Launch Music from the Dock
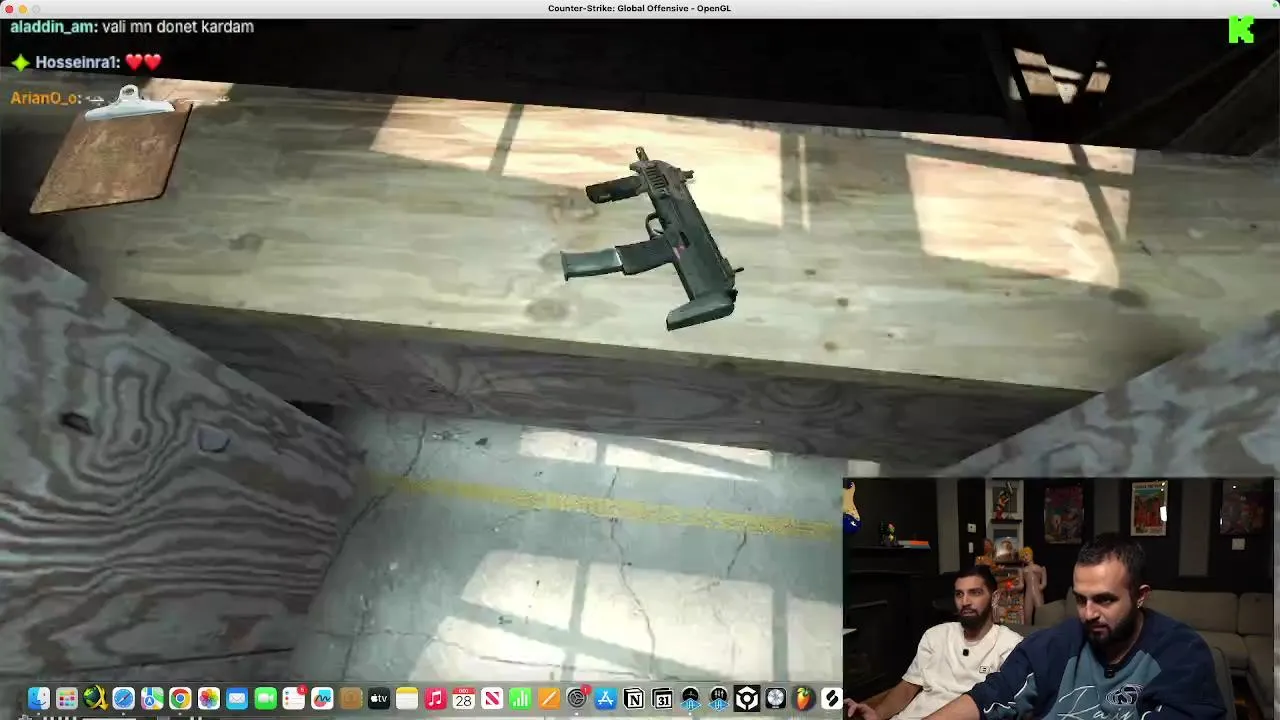The image size is (1280, 720). (x=435, y=699)
